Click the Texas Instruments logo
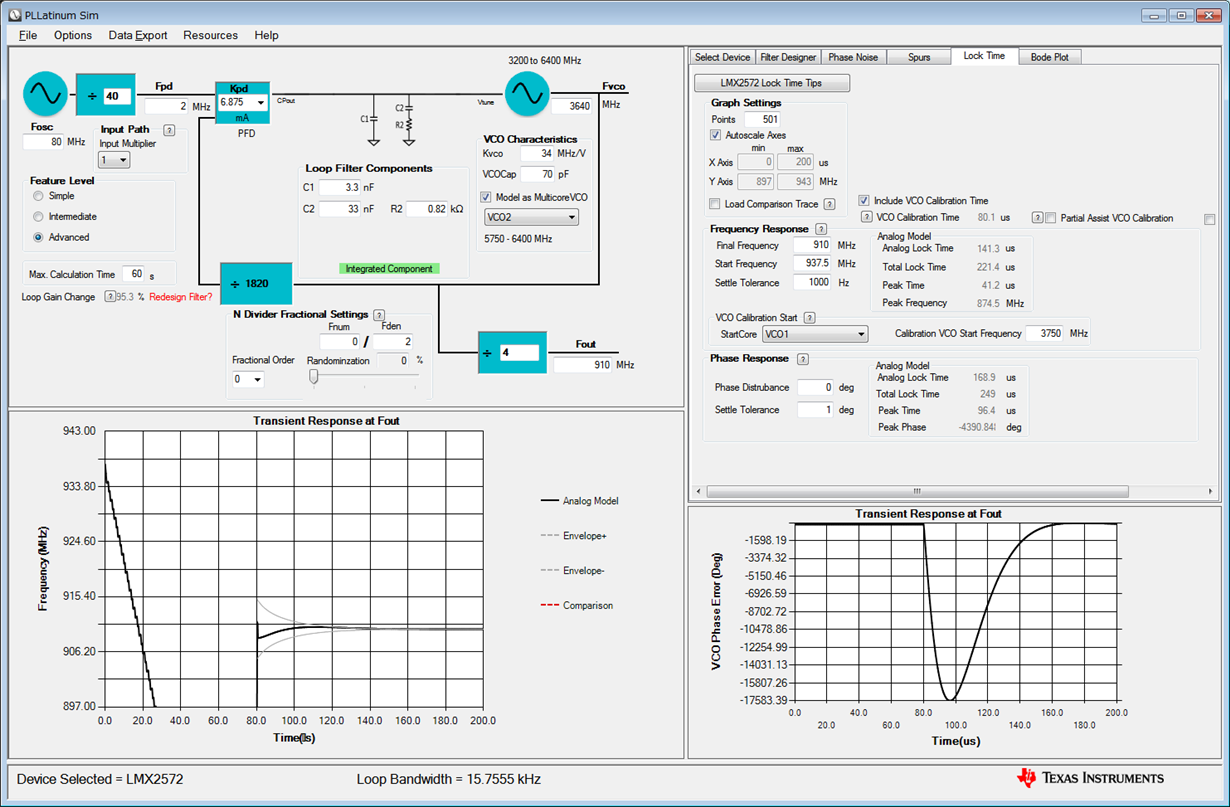The image size is (1230, 807). tap(1090, 778)
